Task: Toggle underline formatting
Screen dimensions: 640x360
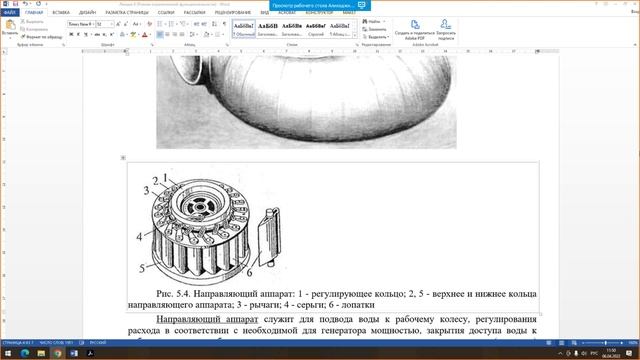Action: [x=86, y=35]
